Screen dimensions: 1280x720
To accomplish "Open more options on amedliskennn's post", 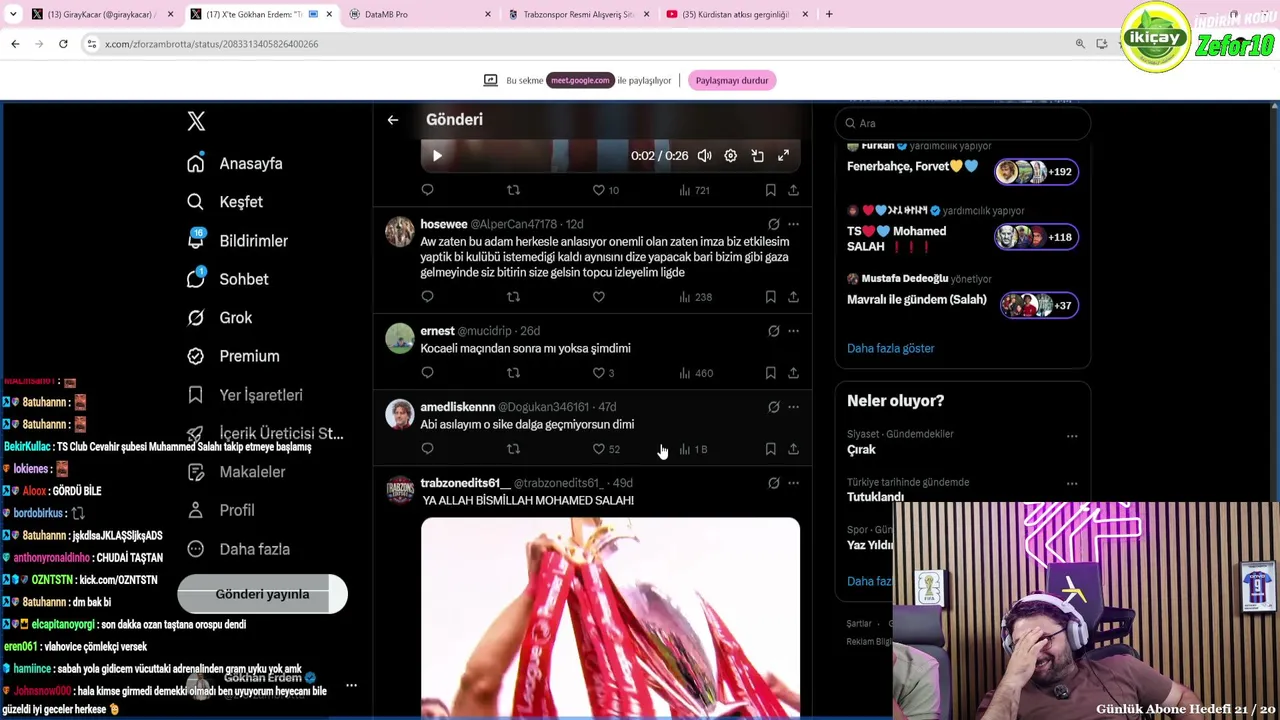I will coord(793,407).
